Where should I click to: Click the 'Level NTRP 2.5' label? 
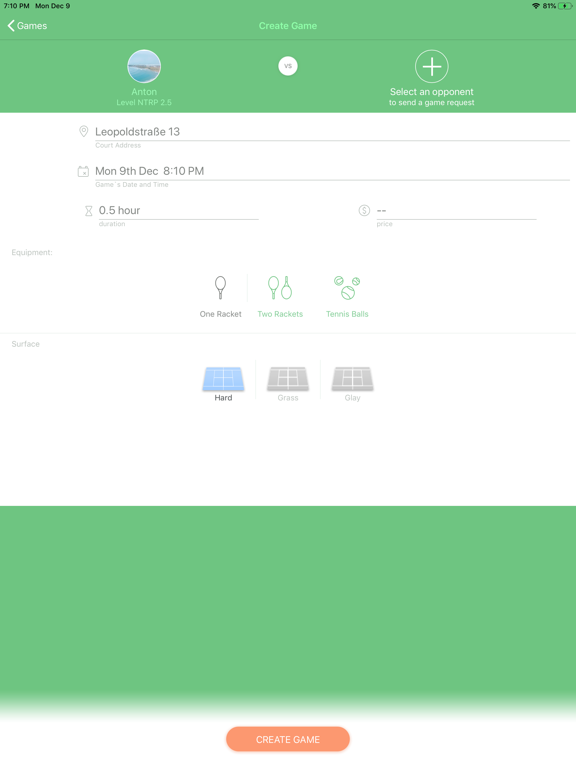pyautogui.click(x=144, y=102)
